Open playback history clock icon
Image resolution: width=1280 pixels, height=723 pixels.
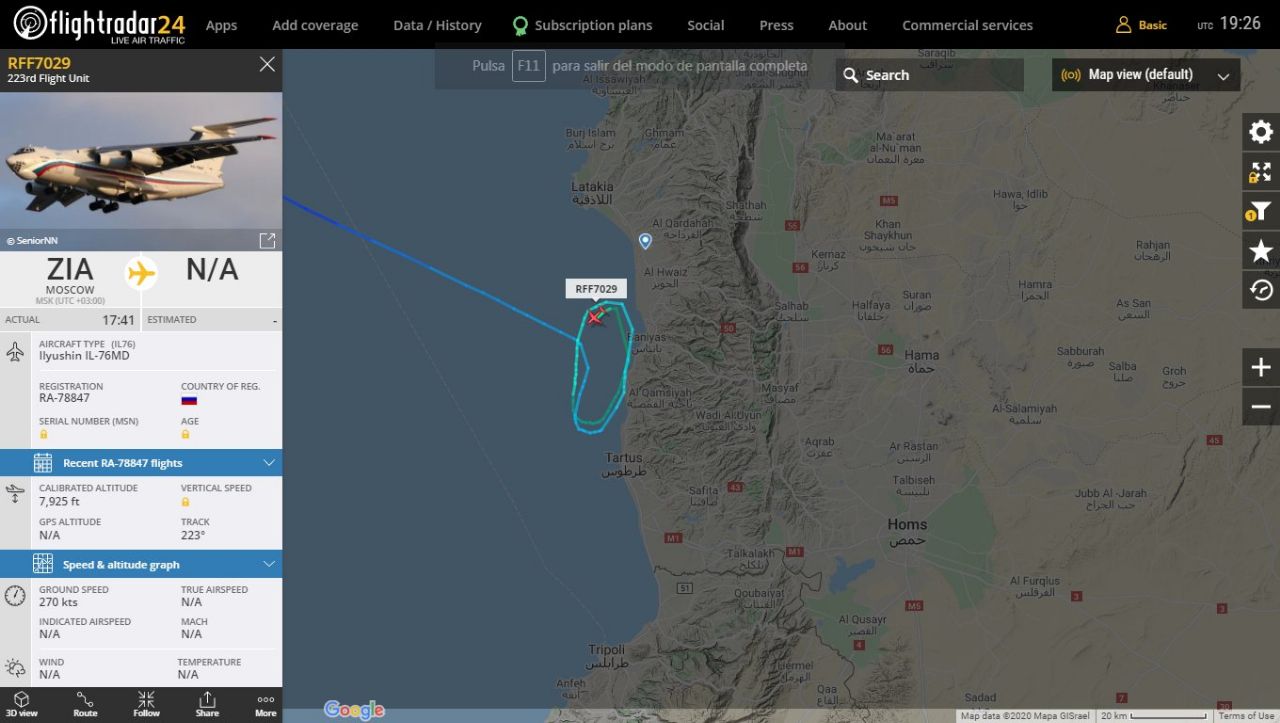pos(1261,290)
